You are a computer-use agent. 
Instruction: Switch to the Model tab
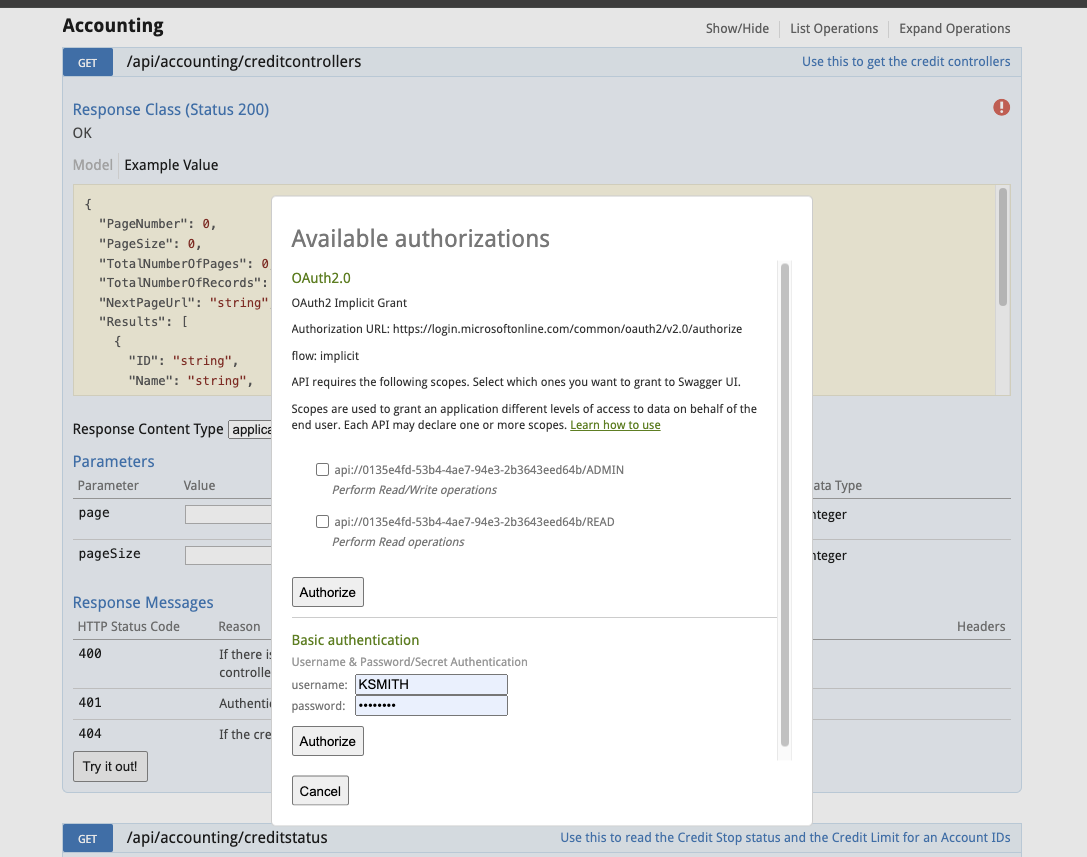(92, 165)
